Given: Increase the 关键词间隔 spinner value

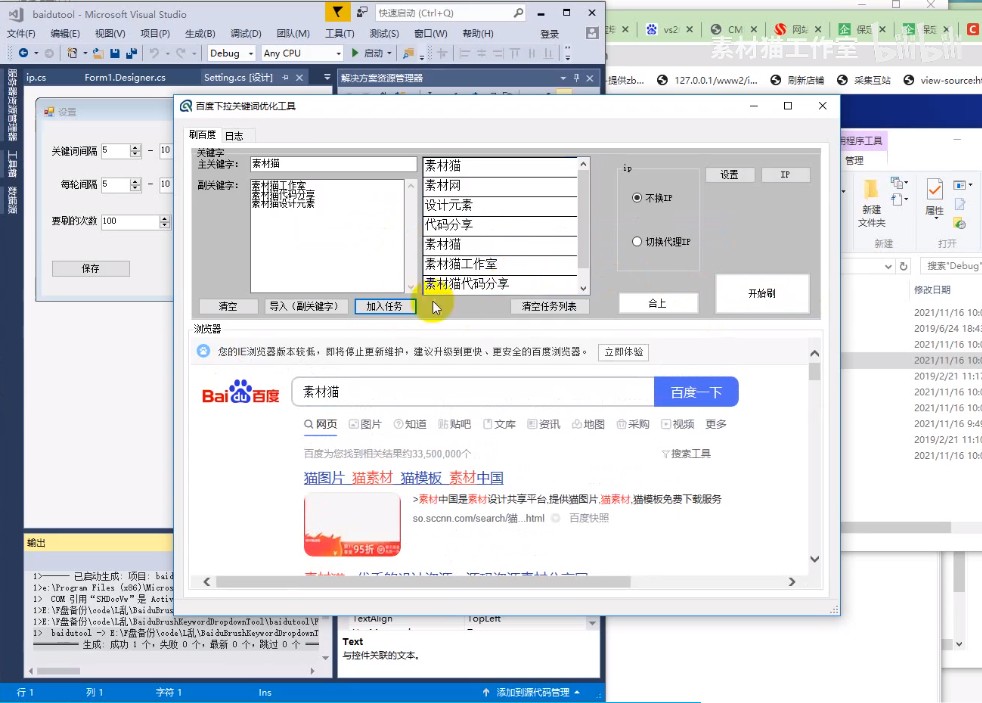Looking at the screenshot, I should [x=135, y=148].
